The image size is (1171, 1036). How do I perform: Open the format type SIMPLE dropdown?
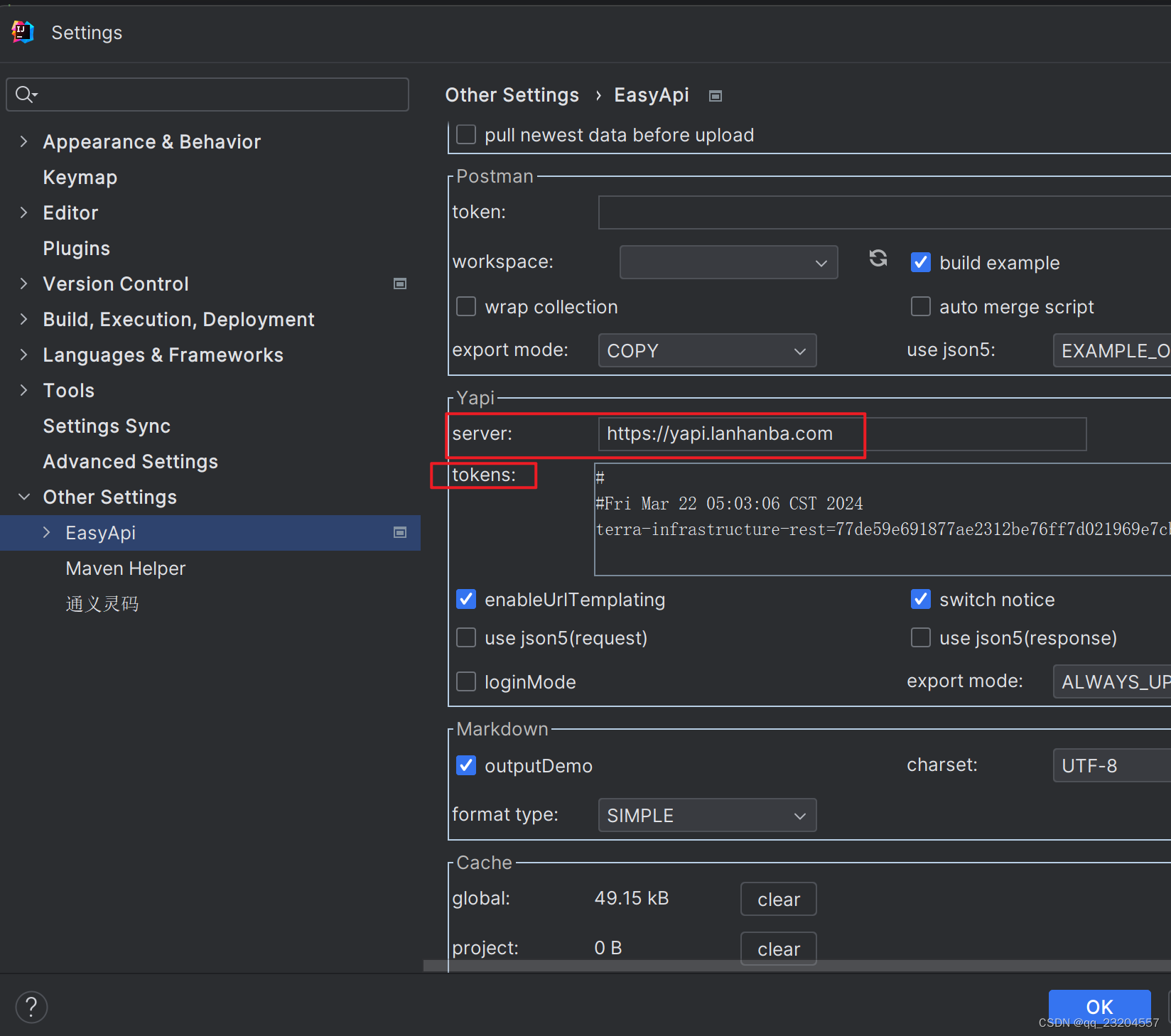707,815
